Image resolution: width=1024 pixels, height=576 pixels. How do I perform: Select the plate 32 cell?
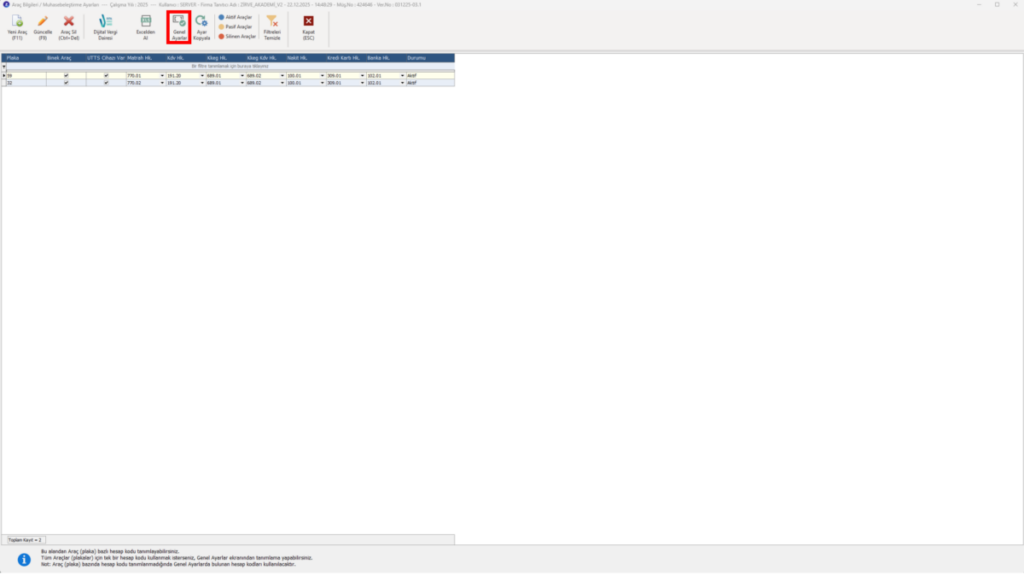click(x=26, y=83)
